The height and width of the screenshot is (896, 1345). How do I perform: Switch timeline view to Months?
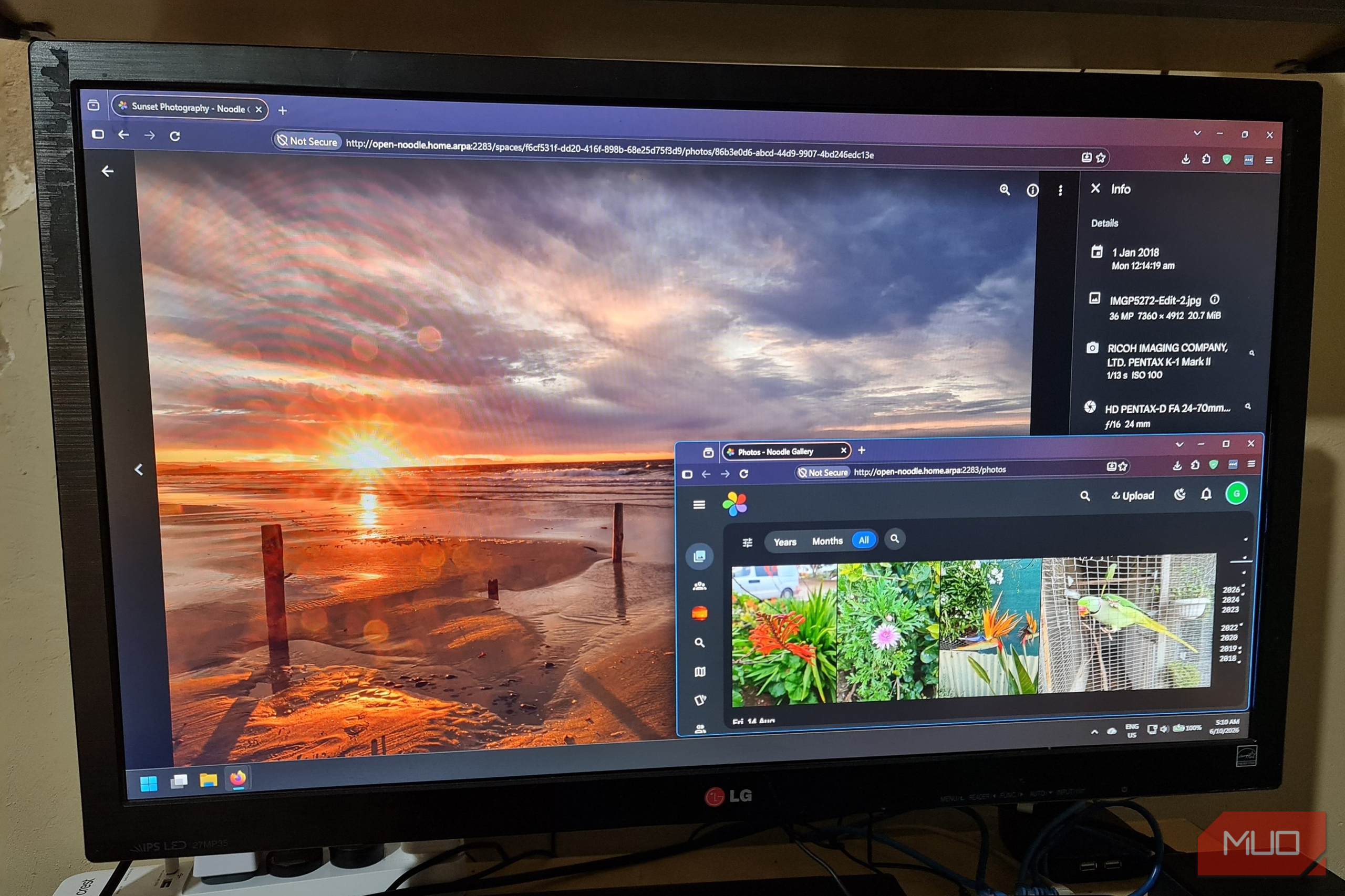click(827, 540)
